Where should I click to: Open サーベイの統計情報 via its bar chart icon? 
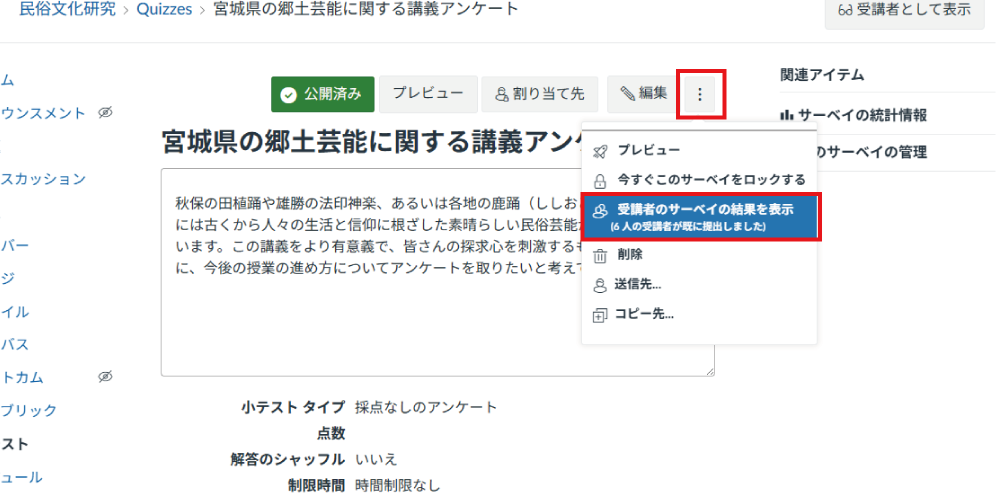tap(786, 116)
